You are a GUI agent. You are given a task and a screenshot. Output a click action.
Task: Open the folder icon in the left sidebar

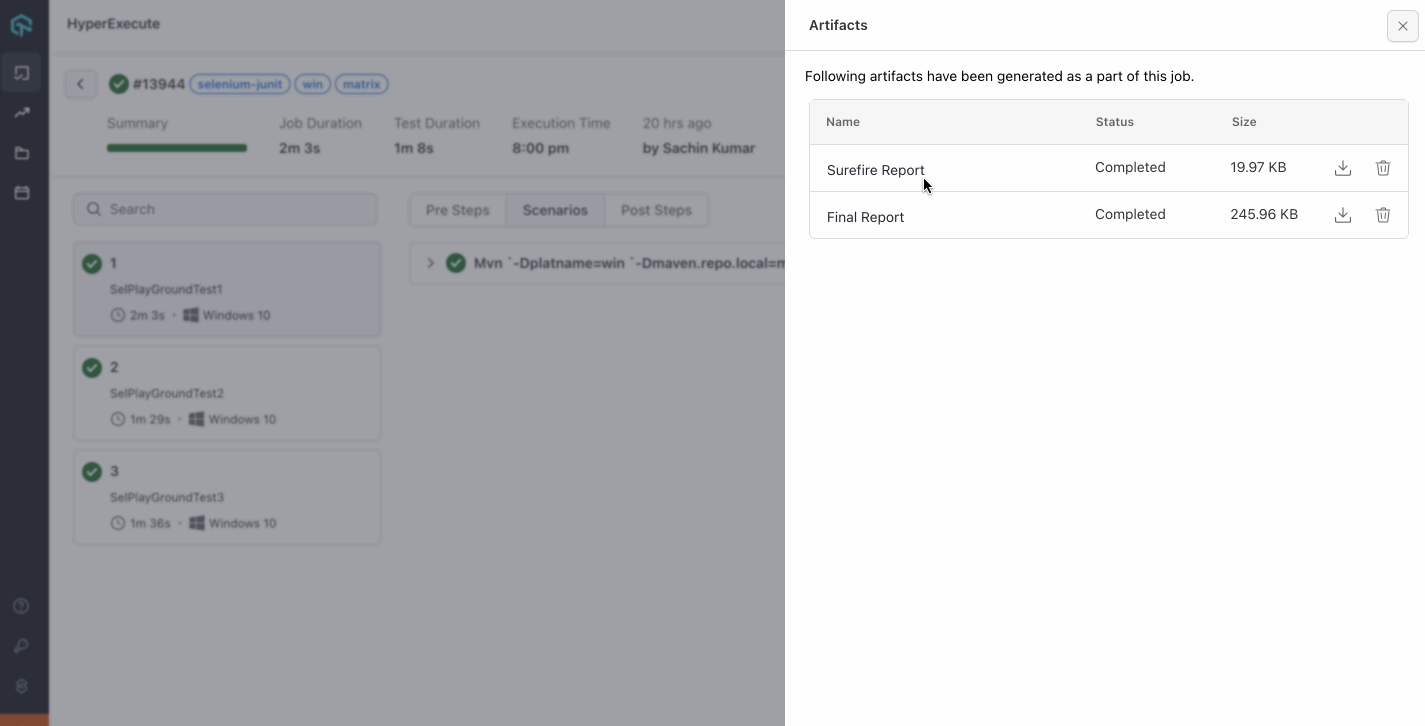(22, 153)
